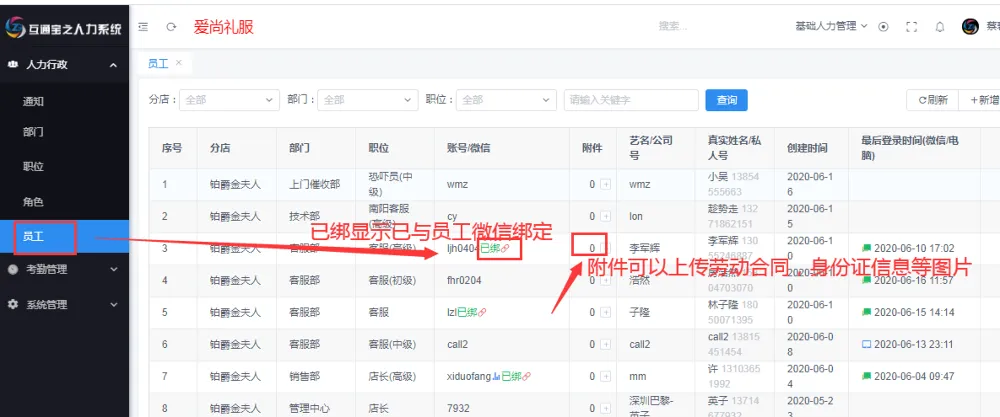The height and width of the screenshot is (417, 1000).
Task: Click the blue 查询 button
Action: pyautogui.click(x=726, y=100)
